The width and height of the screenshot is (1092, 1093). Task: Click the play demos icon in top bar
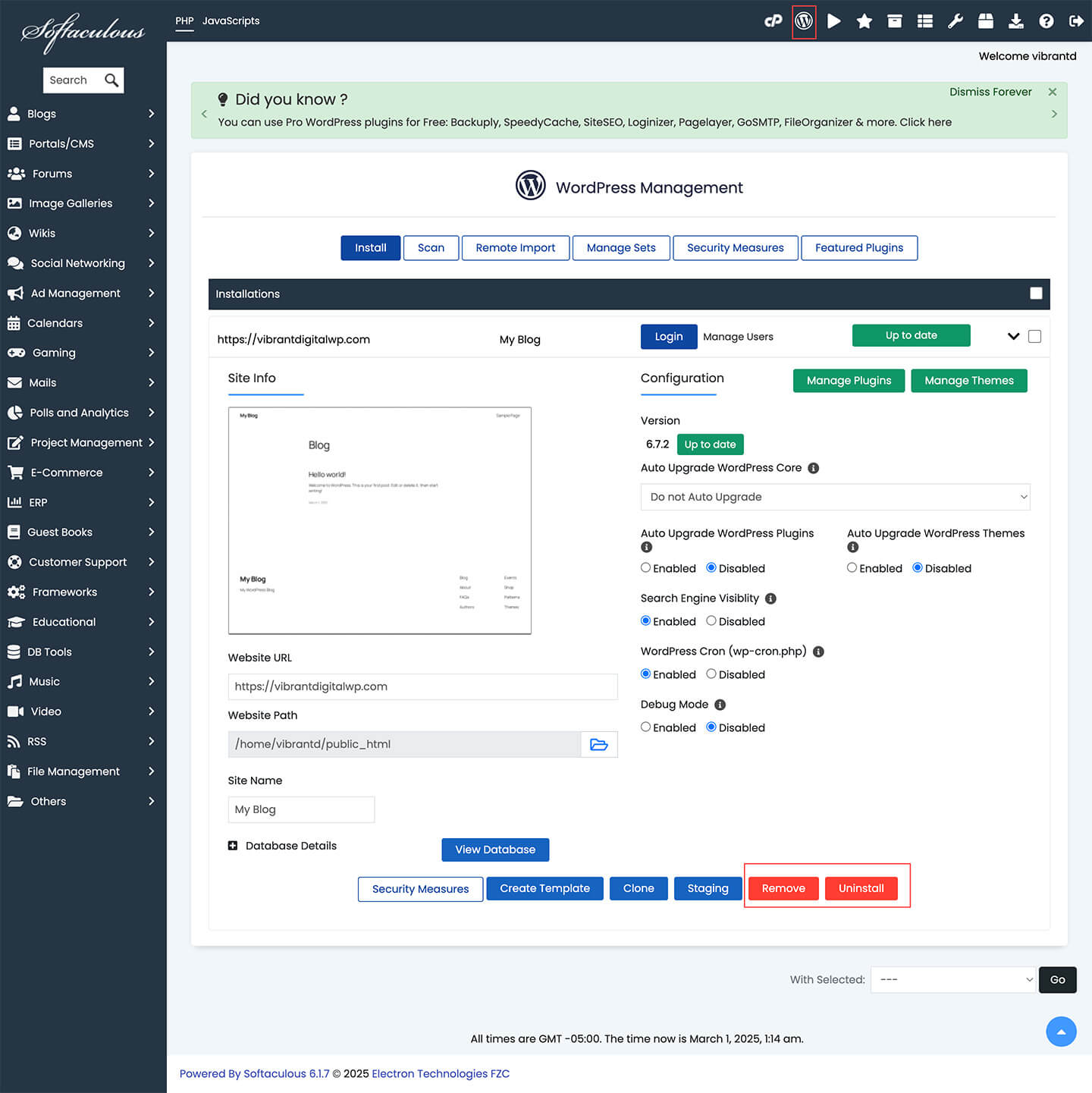[x=834, y=21]
